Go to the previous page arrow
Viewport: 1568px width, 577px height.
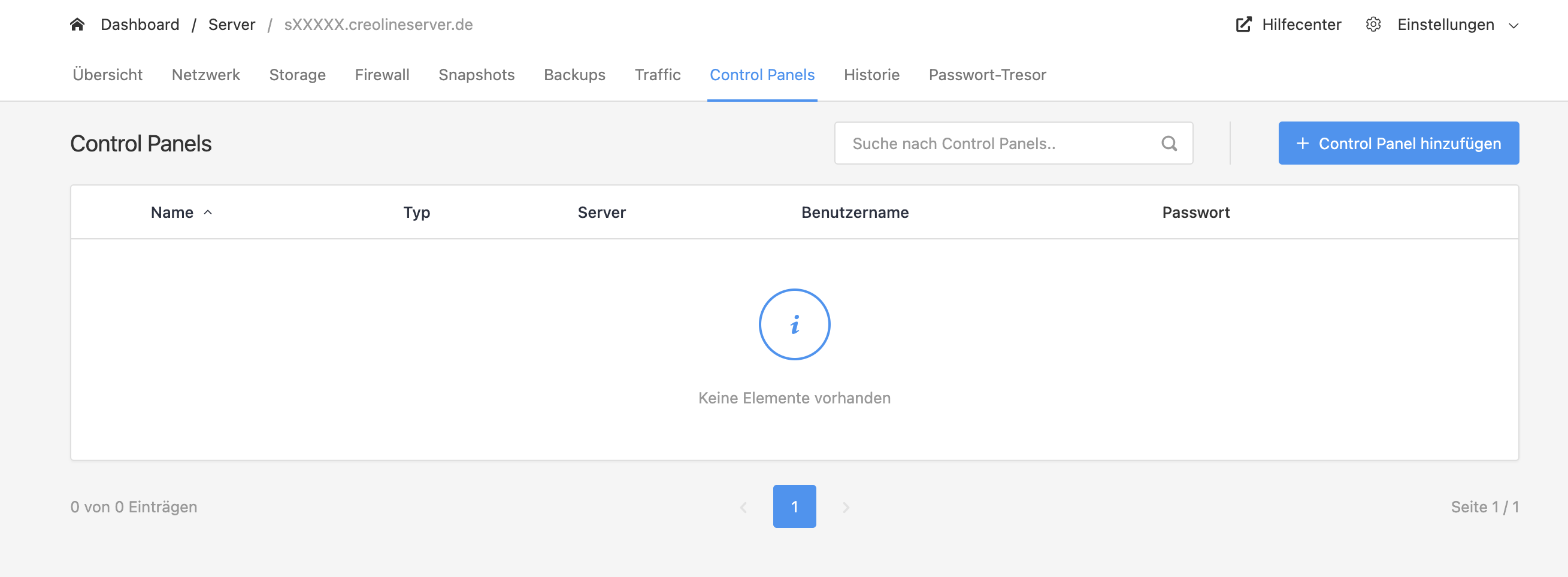pyautogui.click(x=743, y=507)
